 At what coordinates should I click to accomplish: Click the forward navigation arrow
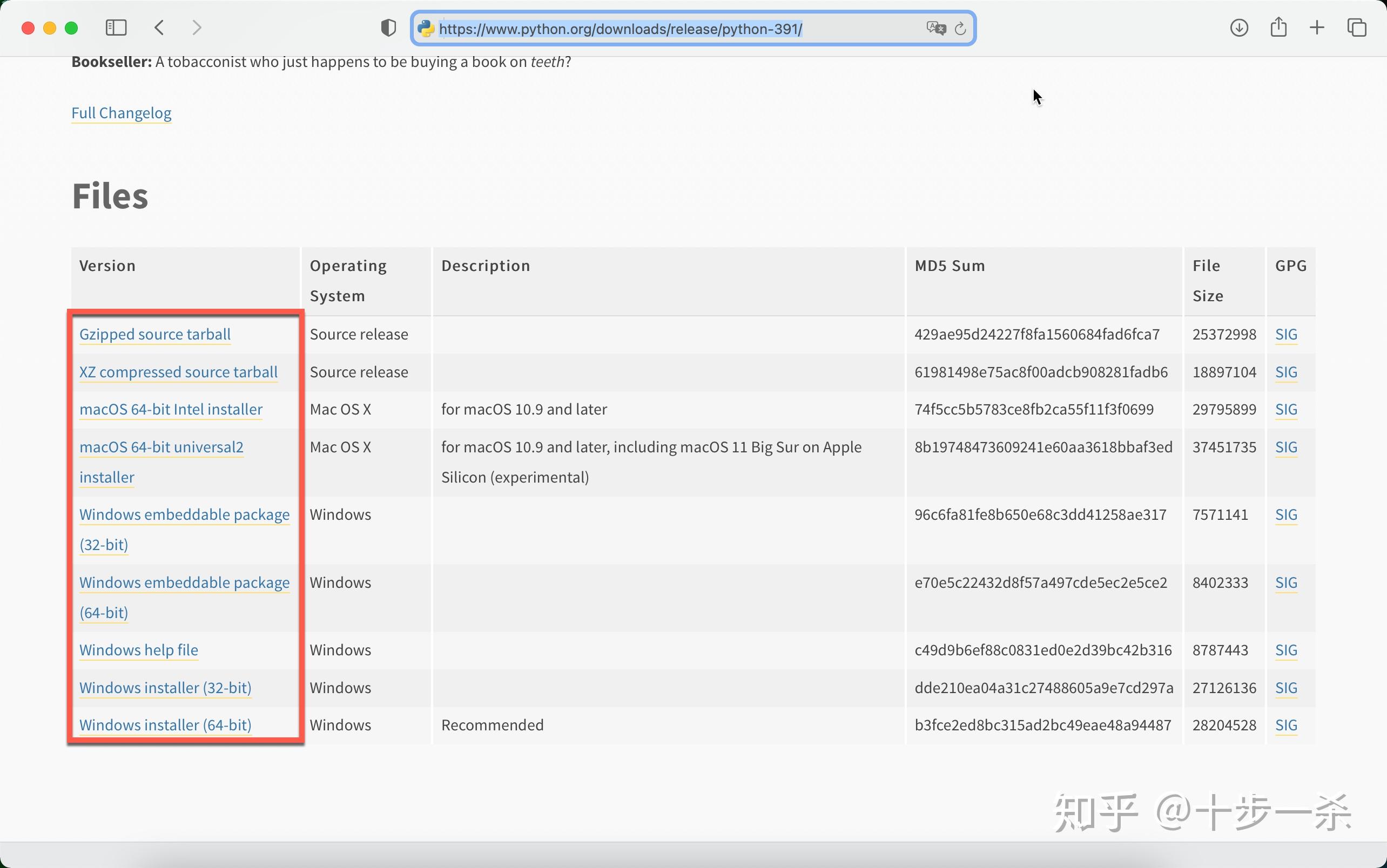point(197,28)
